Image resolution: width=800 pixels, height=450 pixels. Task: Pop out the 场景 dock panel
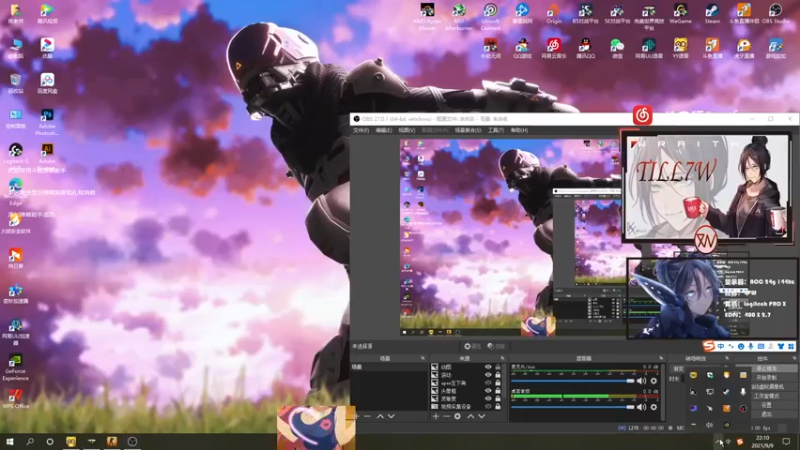coord(423,358)
